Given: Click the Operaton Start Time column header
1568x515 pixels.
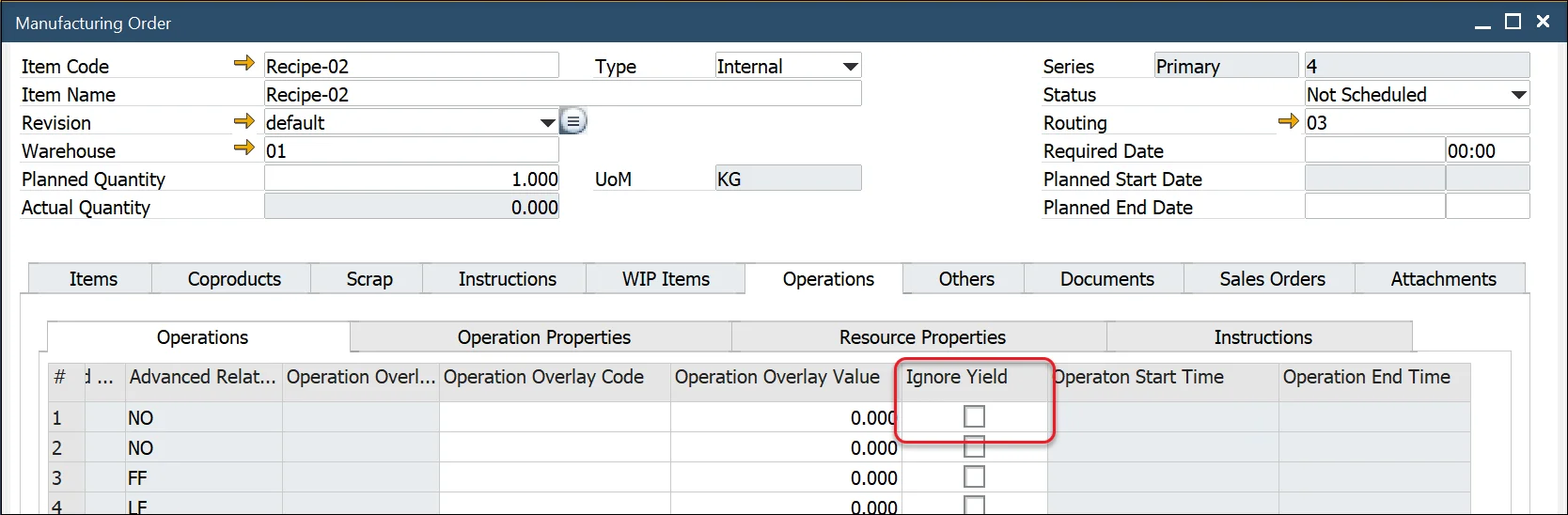Looking at the screenshot, I should [x=1163, y=377].
